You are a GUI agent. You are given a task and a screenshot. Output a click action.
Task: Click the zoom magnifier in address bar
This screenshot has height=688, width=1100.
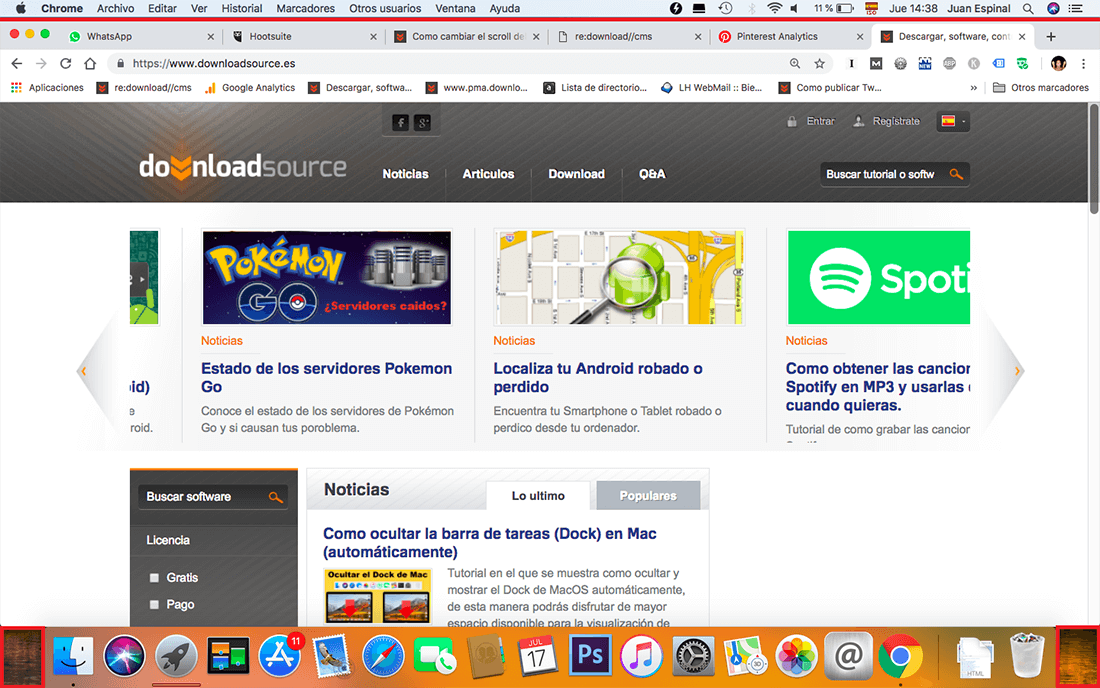click(x=795, y=63)
